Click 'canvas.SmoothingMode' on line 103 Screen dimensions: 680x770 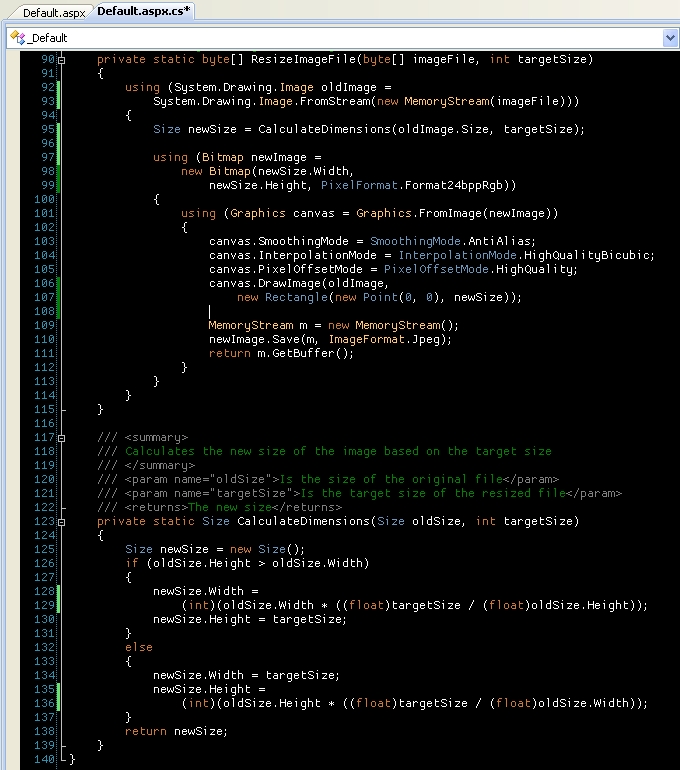coord(279,241)
